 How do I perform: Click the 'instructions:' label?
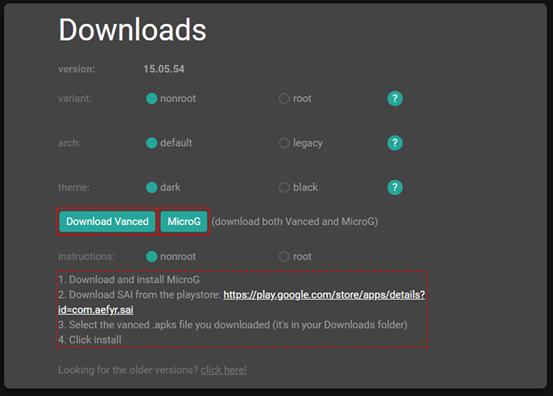(86, 256)
